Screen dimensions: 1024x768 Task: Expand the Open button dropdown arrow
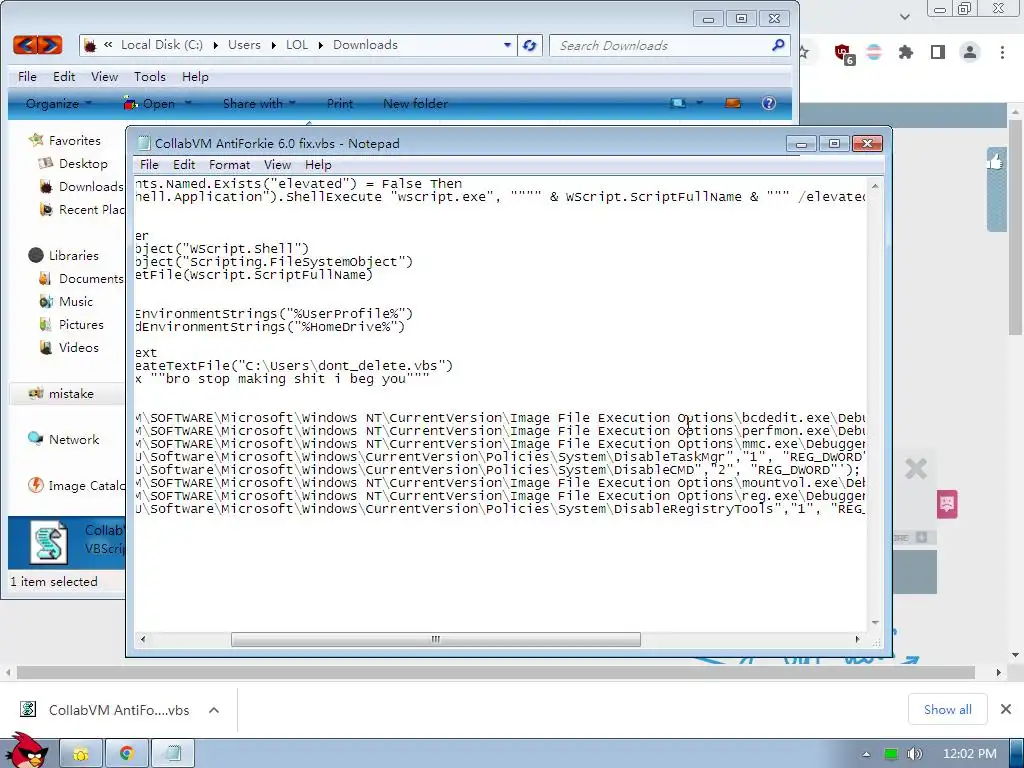(188, 103)
